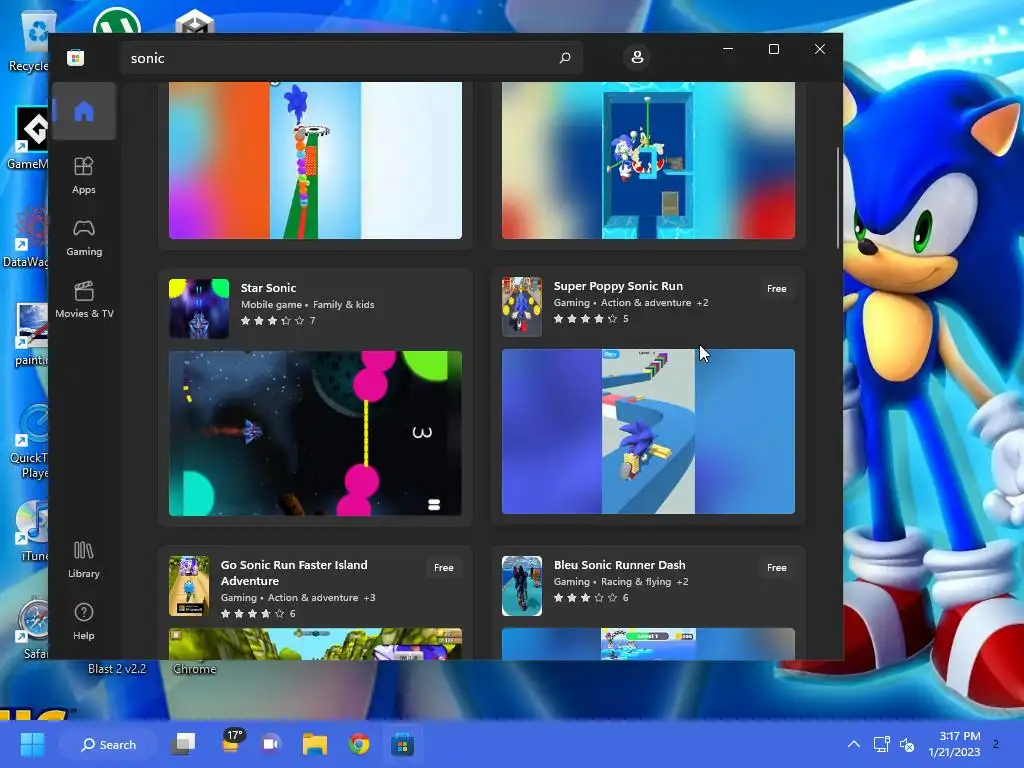Click the Store window vertical scrollbar
Viewport: 1024px width, 768px height.
pyautogui.click(x=838, y=199)
